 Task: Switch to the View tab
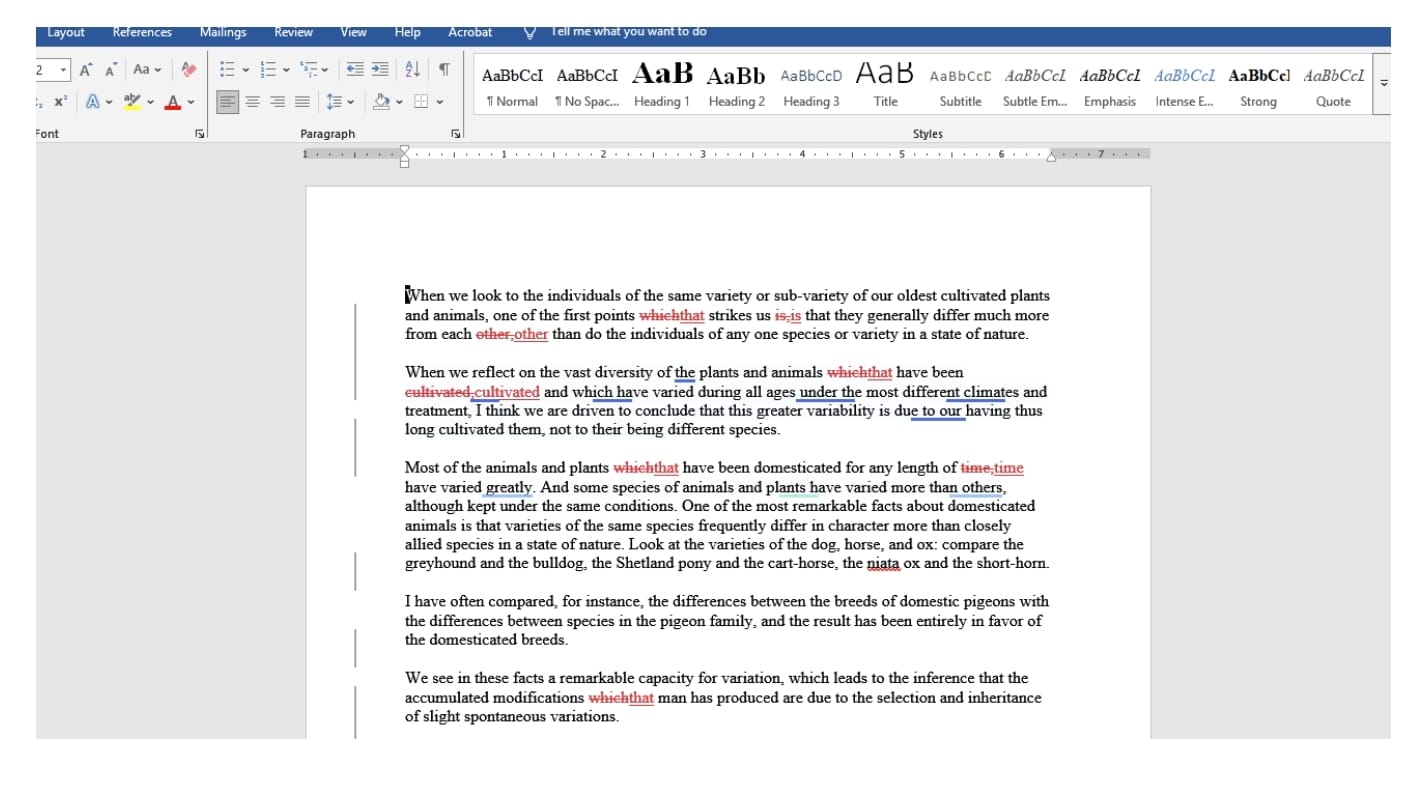[x=353, y=32]
